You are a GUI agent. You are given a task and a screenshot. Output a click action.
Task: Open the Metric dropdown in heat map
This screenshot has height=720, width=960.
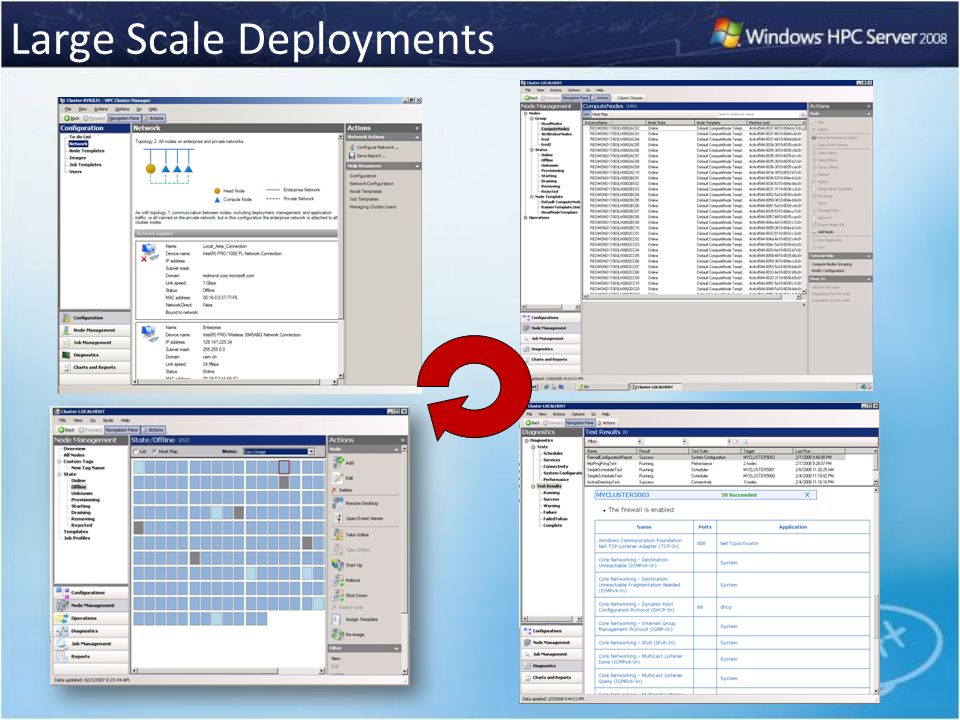[311, 452]
